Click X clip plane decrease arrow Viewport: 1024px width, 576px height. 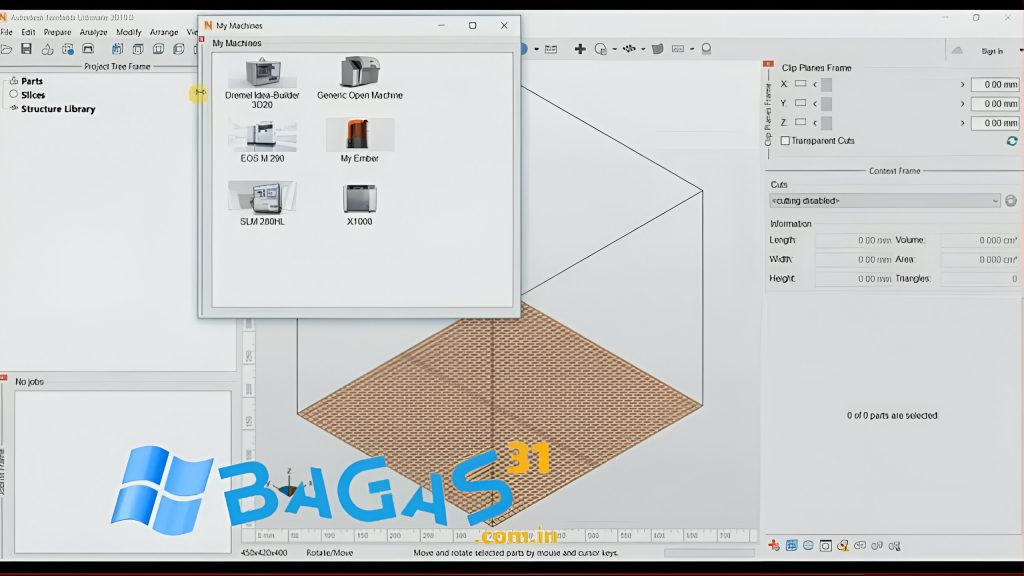click(815, 84)
